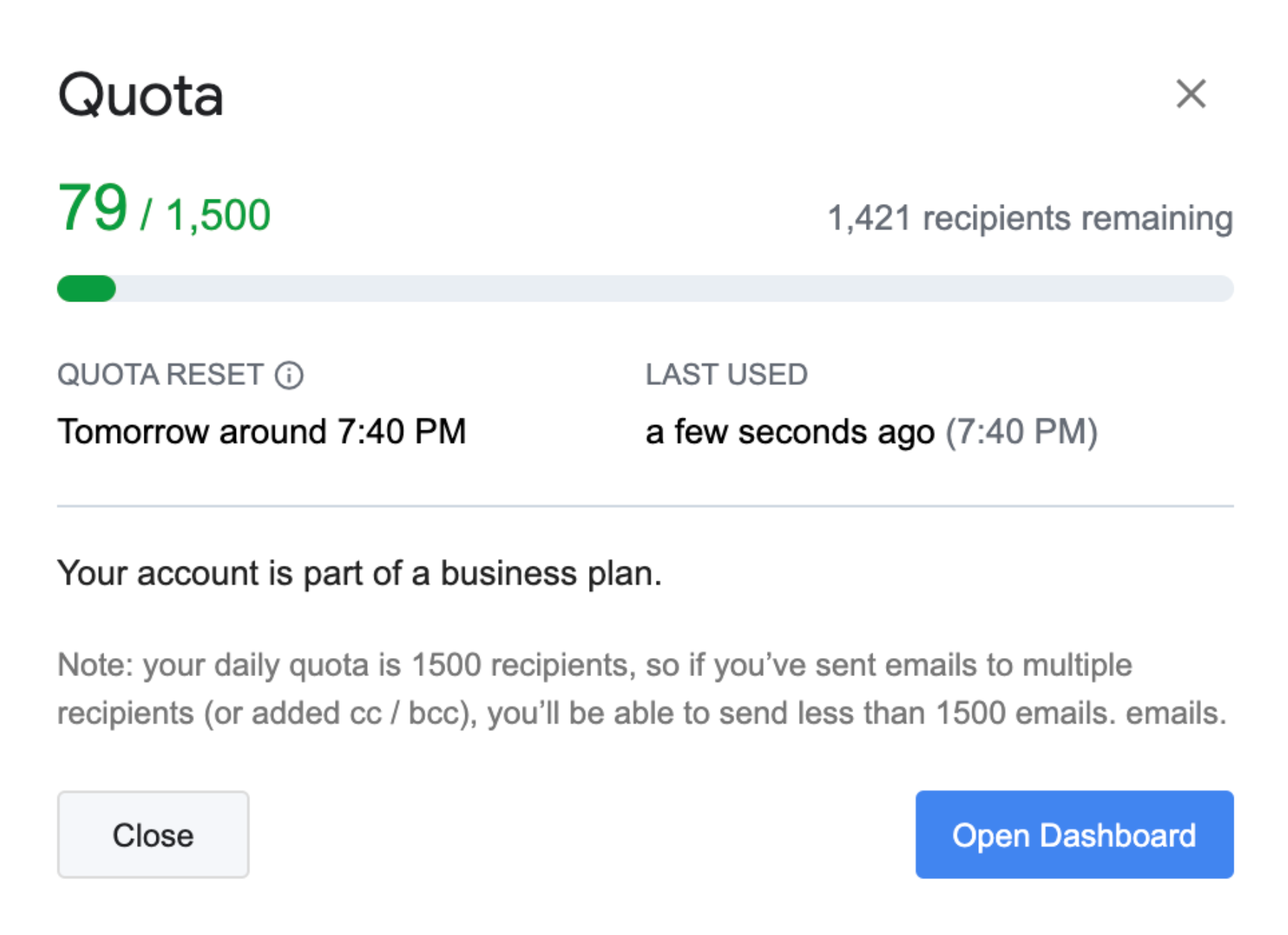Click the Quota dialog title
Image resolution: width=1288 pixels, height=935 pixels.
(x=141, y=95)
